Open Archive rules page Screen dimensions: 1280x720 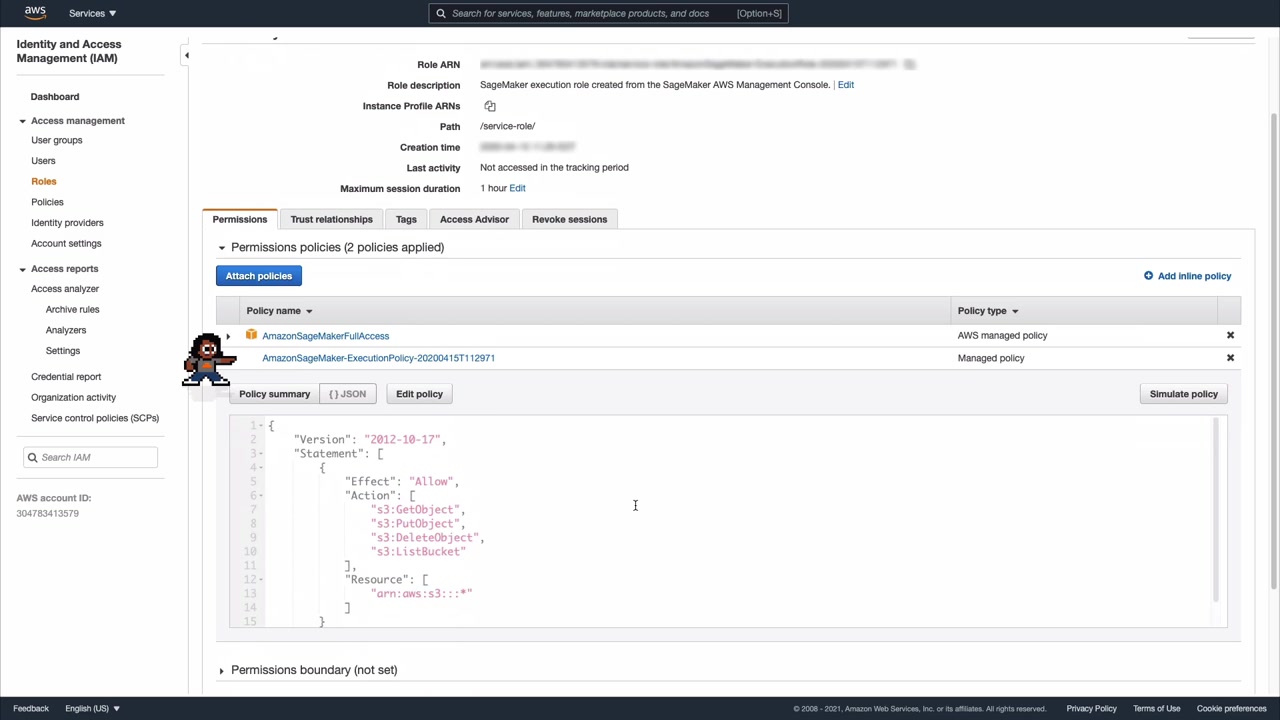[x=72, y=309]
